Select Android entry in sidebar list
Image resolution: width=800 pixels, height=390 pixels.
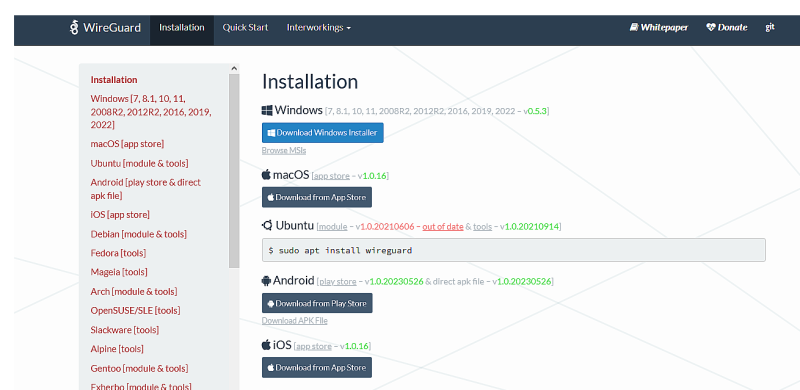tap(146, 189)
